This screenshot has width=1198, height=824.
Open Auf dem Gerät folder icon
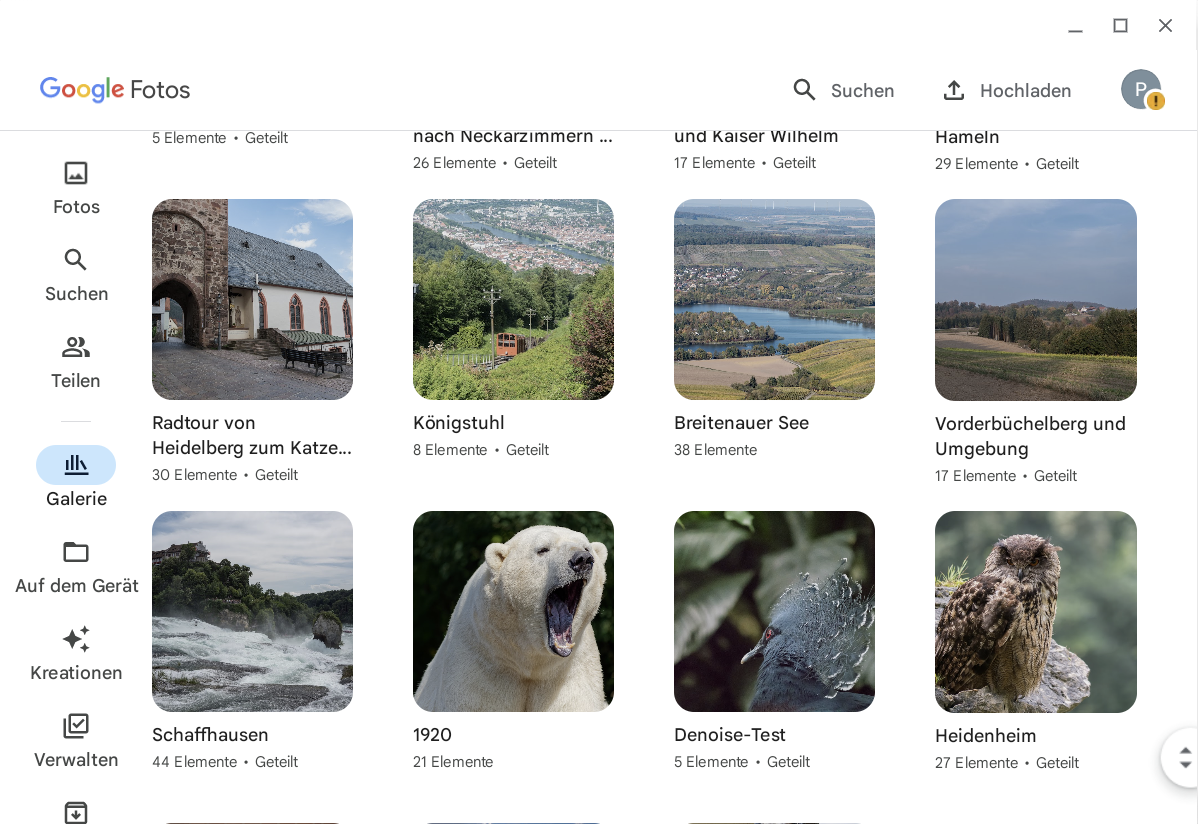coord(76,553)
